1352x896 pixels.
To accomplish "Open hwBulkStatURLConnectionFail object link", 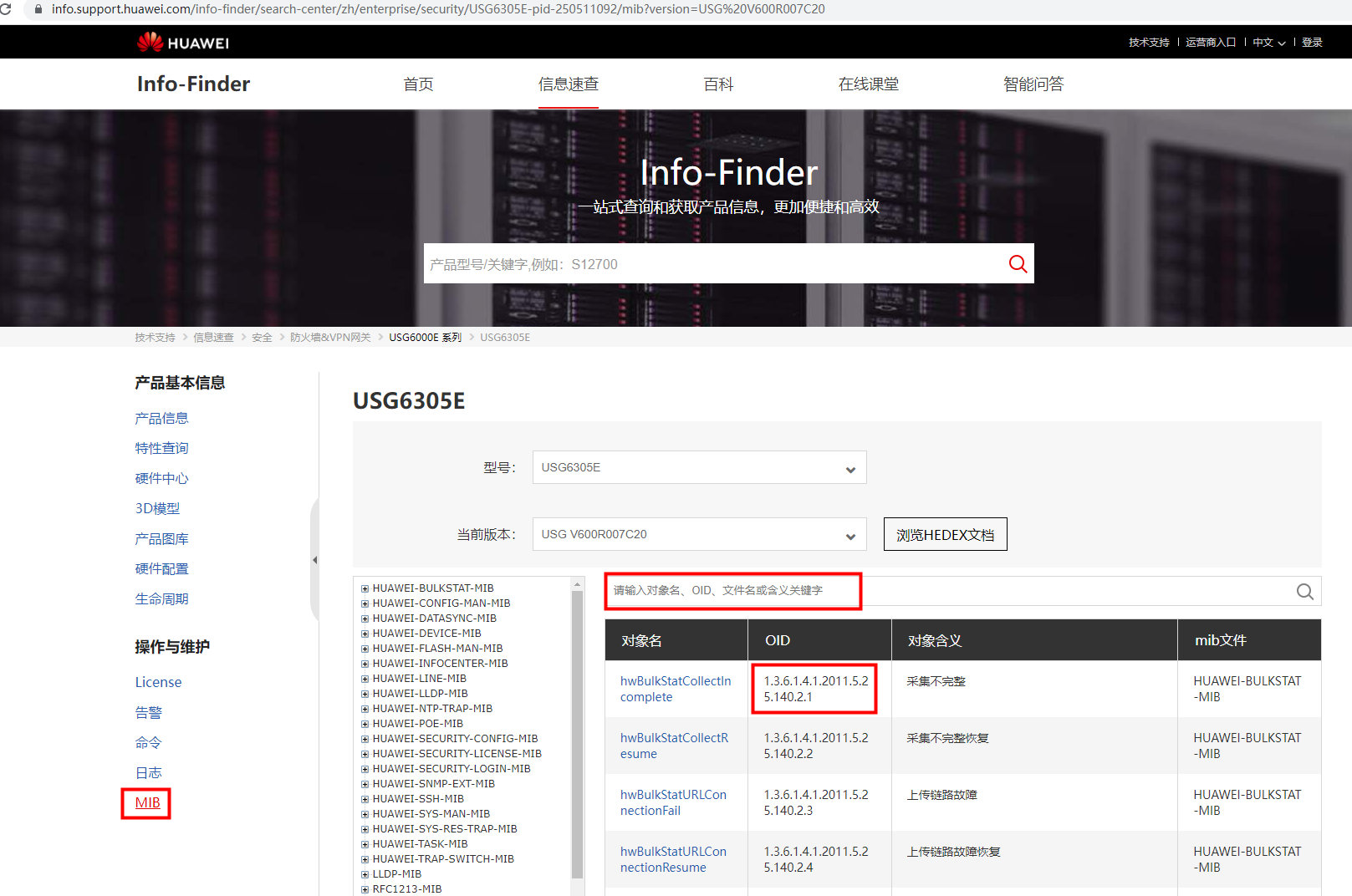I will click(x=673, y=802).
